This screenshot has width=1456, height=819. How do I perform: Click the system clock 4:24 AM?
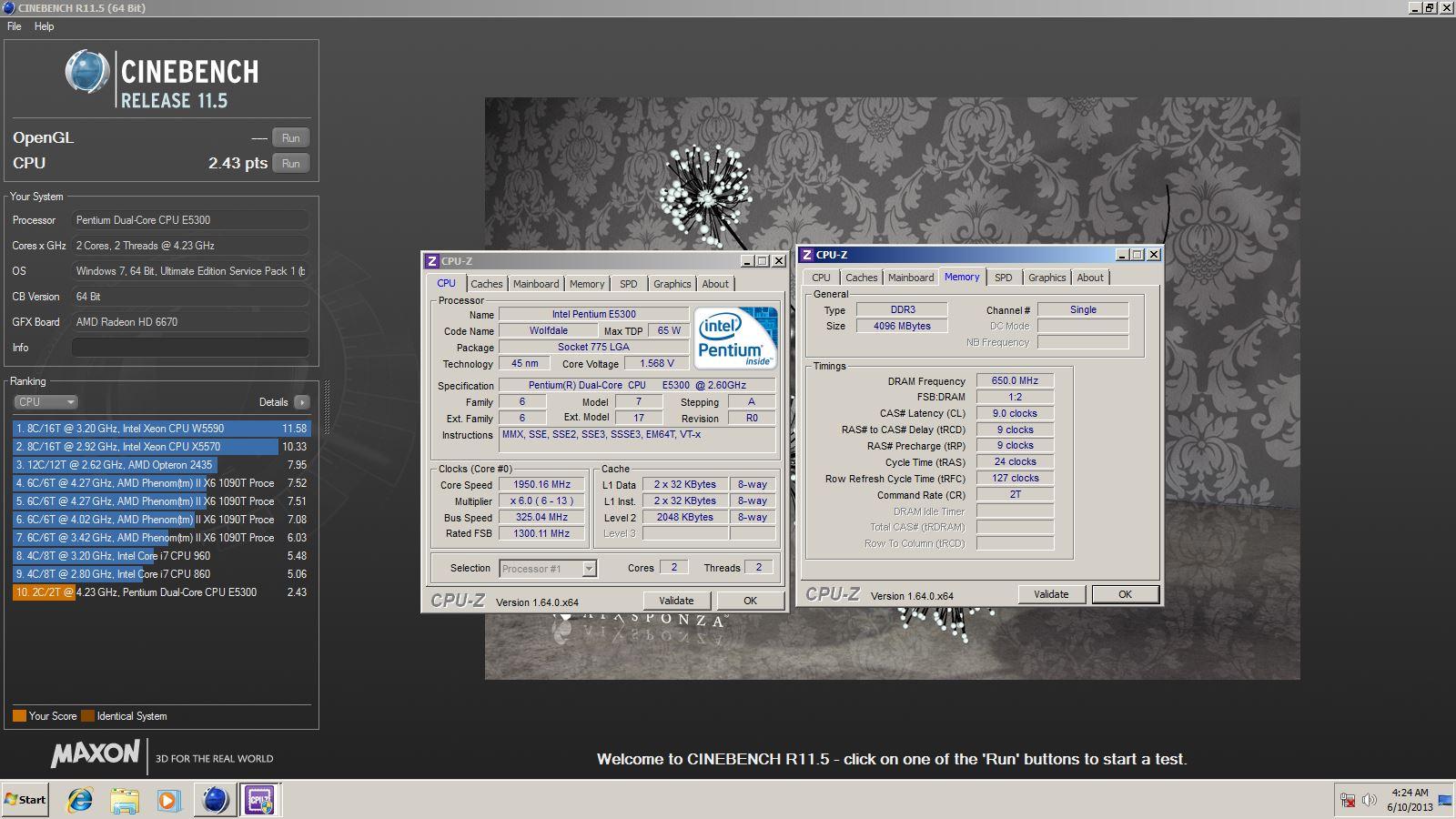(1410, 793)
